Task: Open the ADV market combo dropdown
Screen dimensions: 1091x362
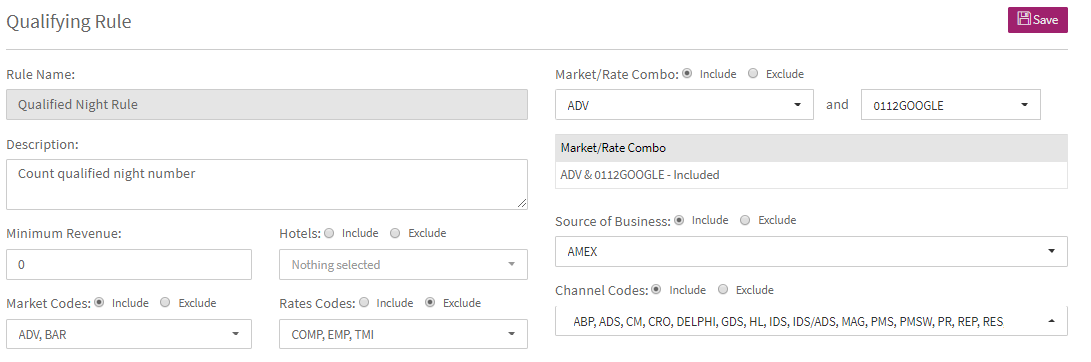Action: [684, 105]
